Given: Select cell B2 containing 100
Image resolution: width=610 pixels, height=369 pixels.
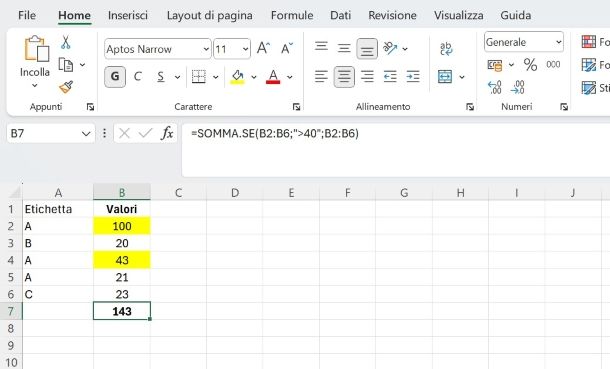Looking at the screenshot, I should 122,226.
